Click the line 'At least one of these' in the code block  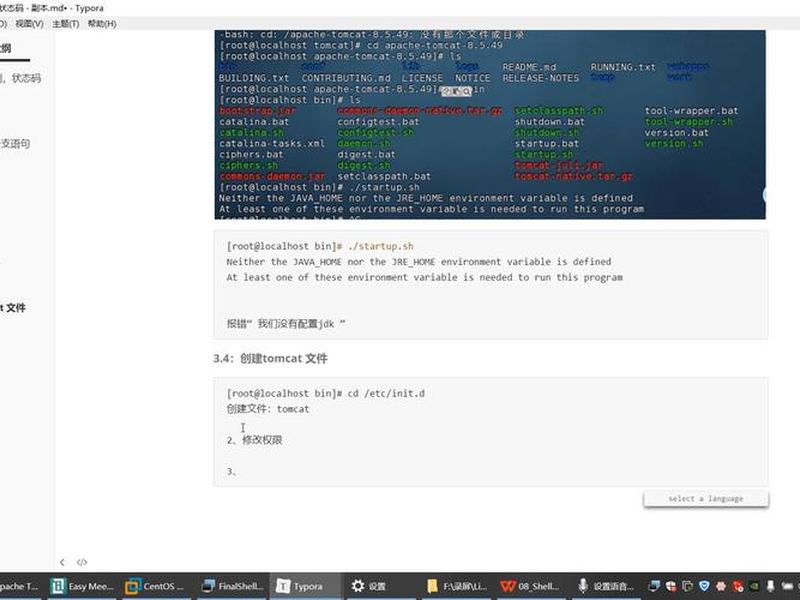click(424, 278)
